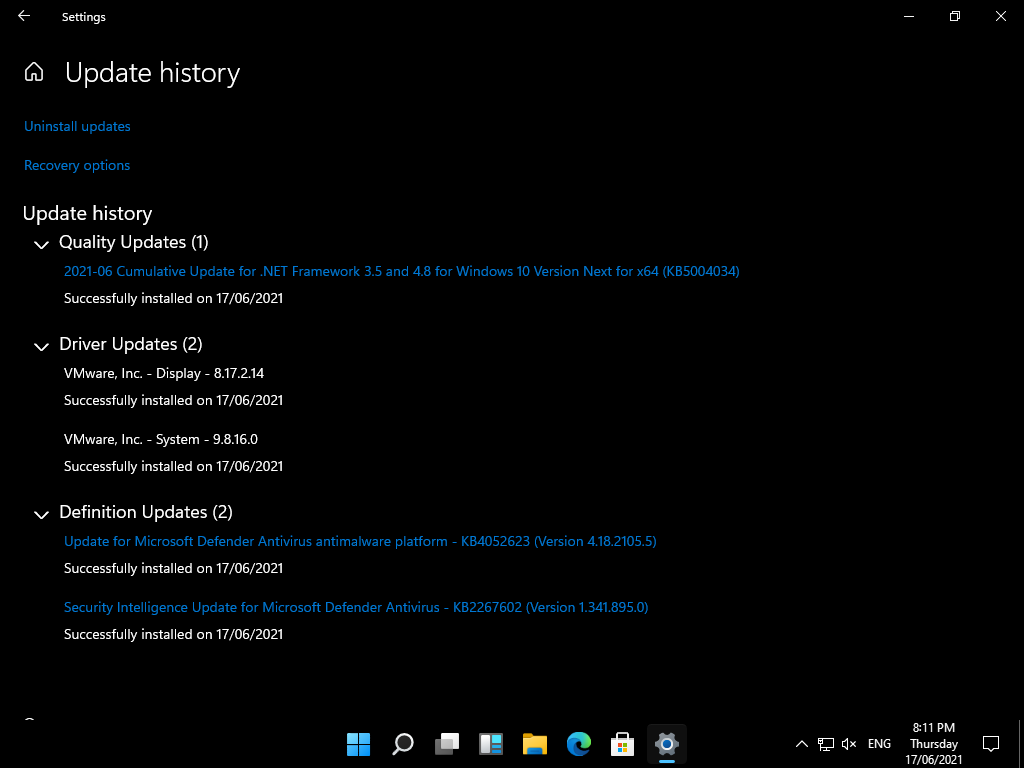Click the Driver Updates (2) heading

tap(131, 345)
